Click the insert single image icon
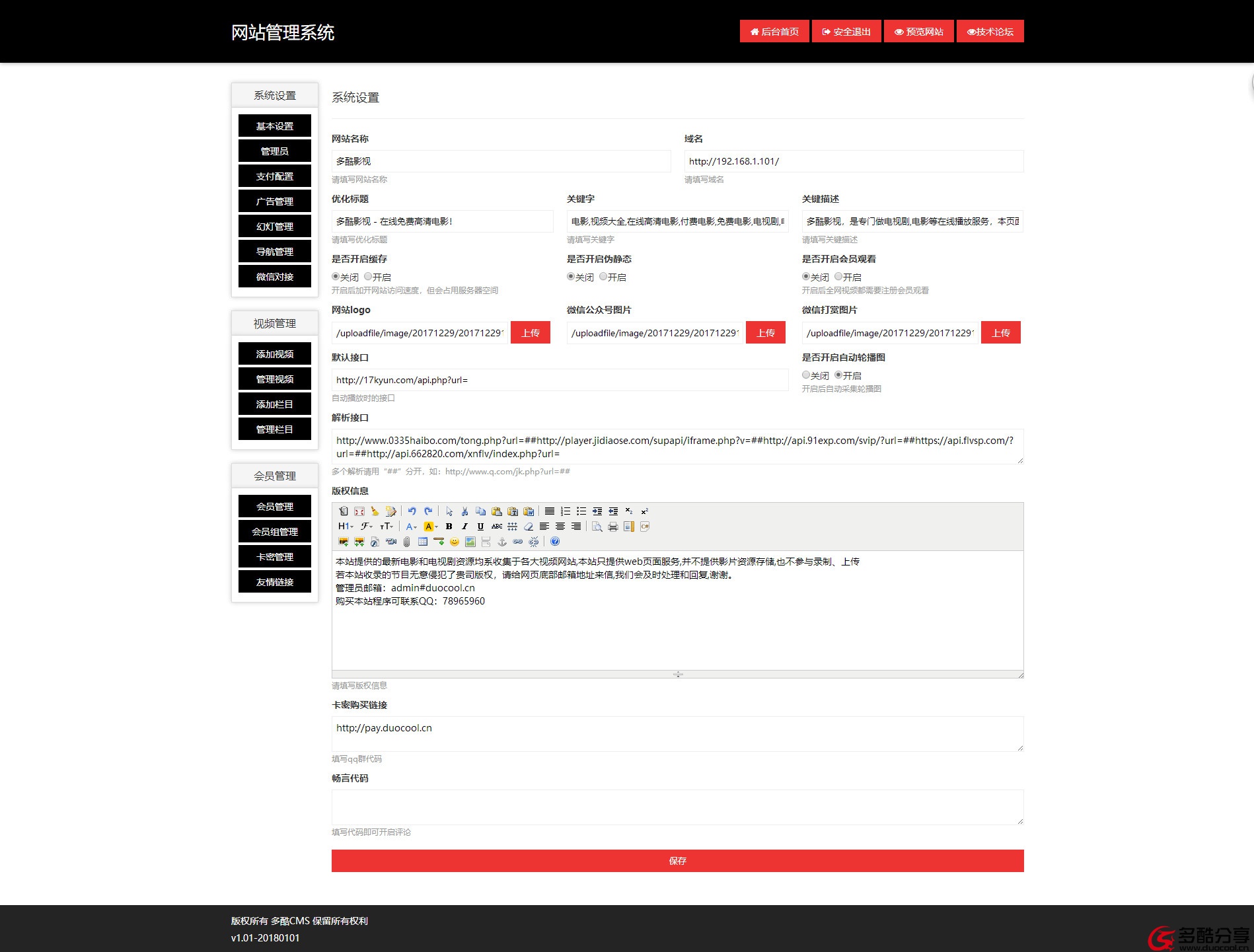The height and width of the screenshot is (952, 1254). pos(344,542)
